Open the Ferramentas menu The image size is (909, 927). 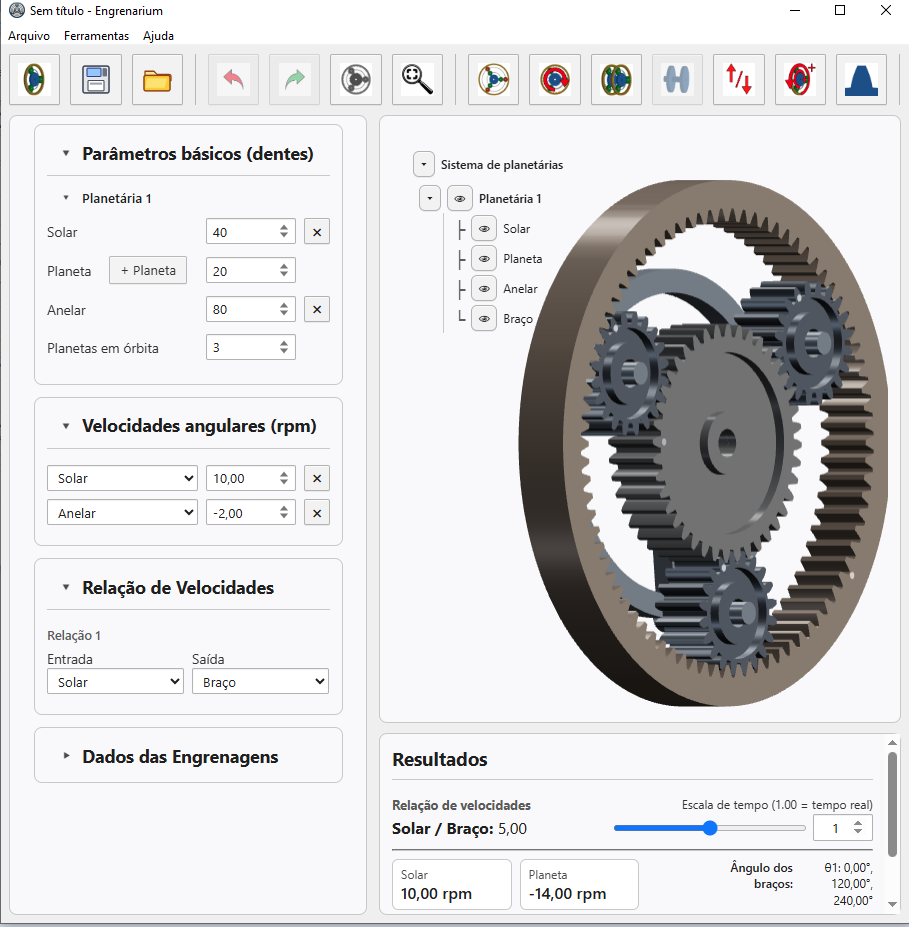(96, 35)
